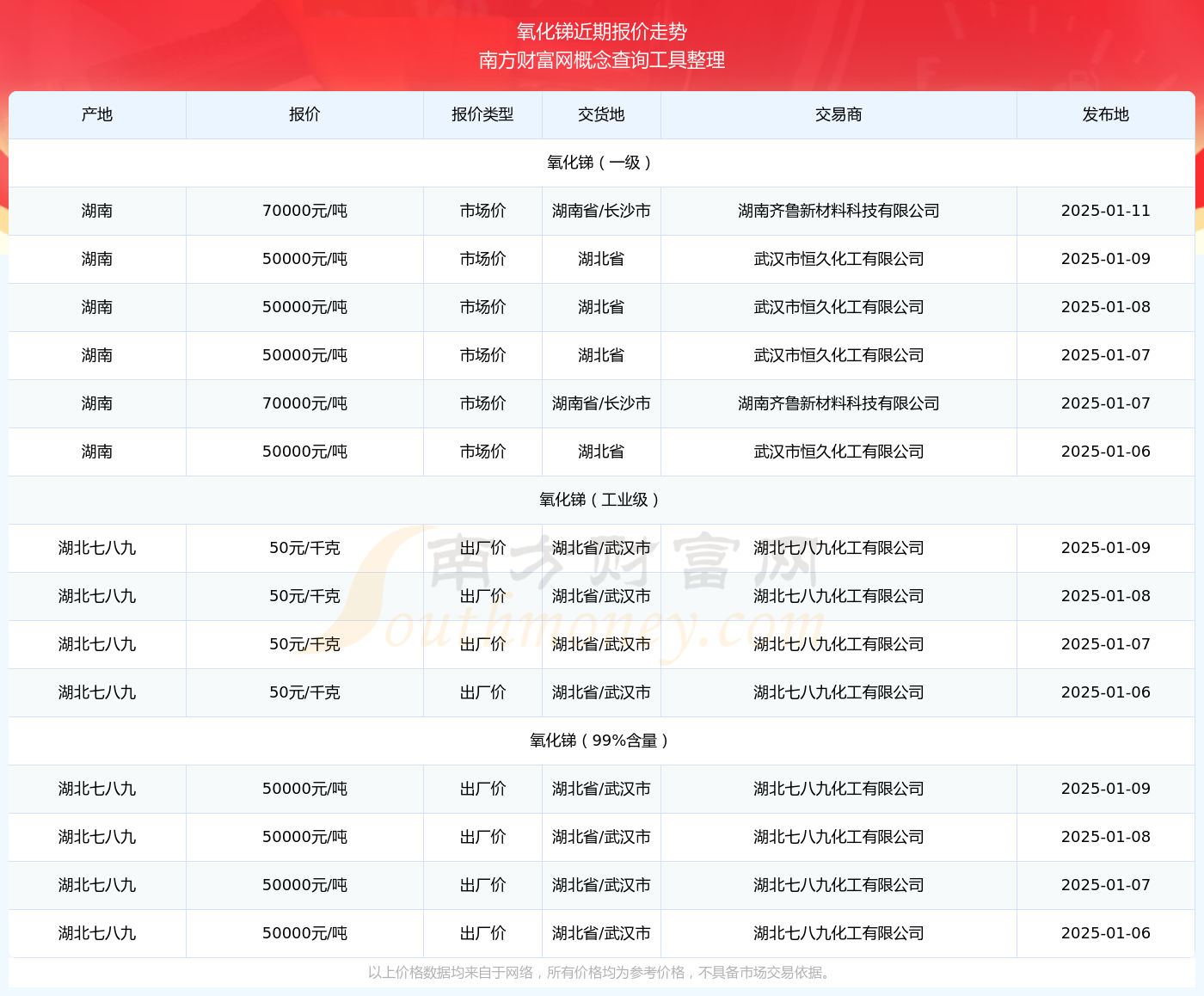
Task: Click 湖北七八九化工有限公司 in the 99%含量 2025-01-09 row
Action: (838, 789)
